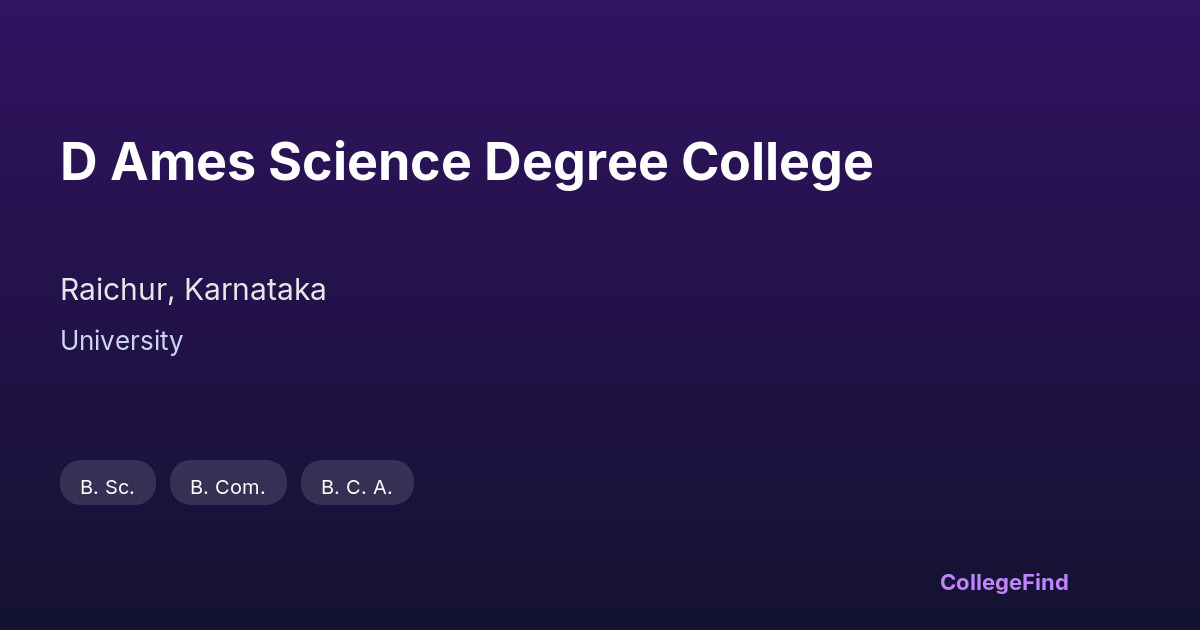Click the CollegeFind brand logo
1200x630 pixels.
pyautogui.click(x=1004, y=582)
